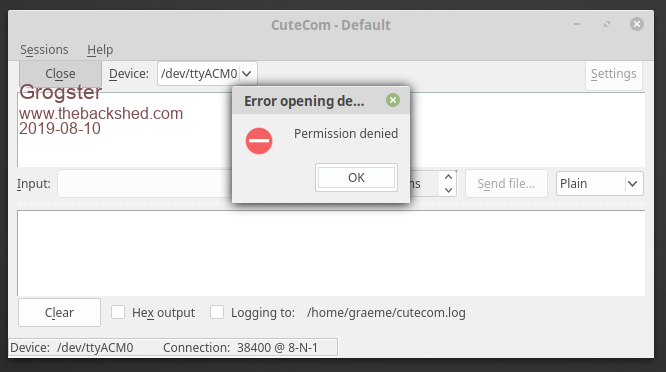Click the Send file button
The width and height of the screenshot is (666, 372).
pyautogui.click(x=506, y=183)
